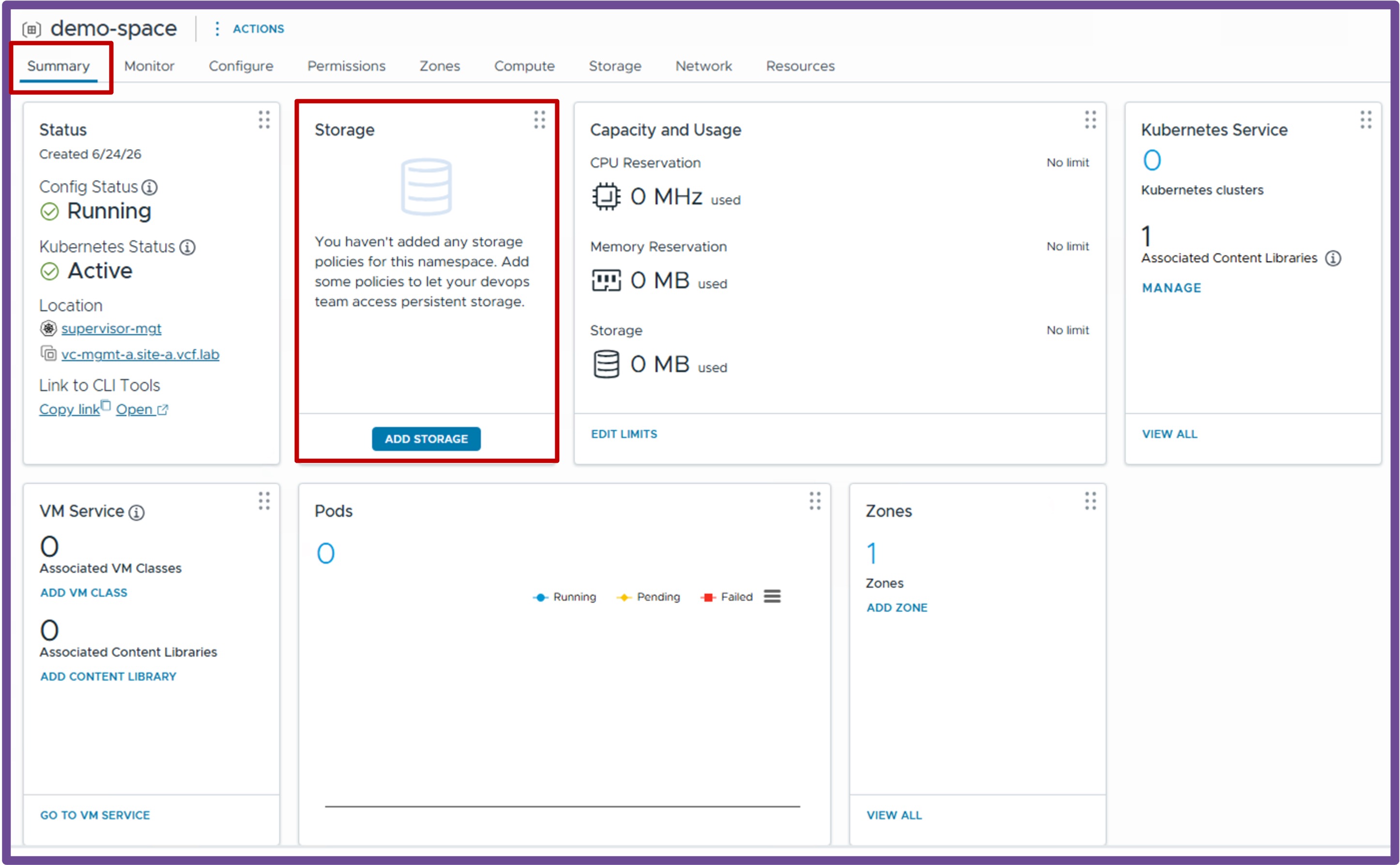Open the ACTIONS dropdown menu

point(249,29)
